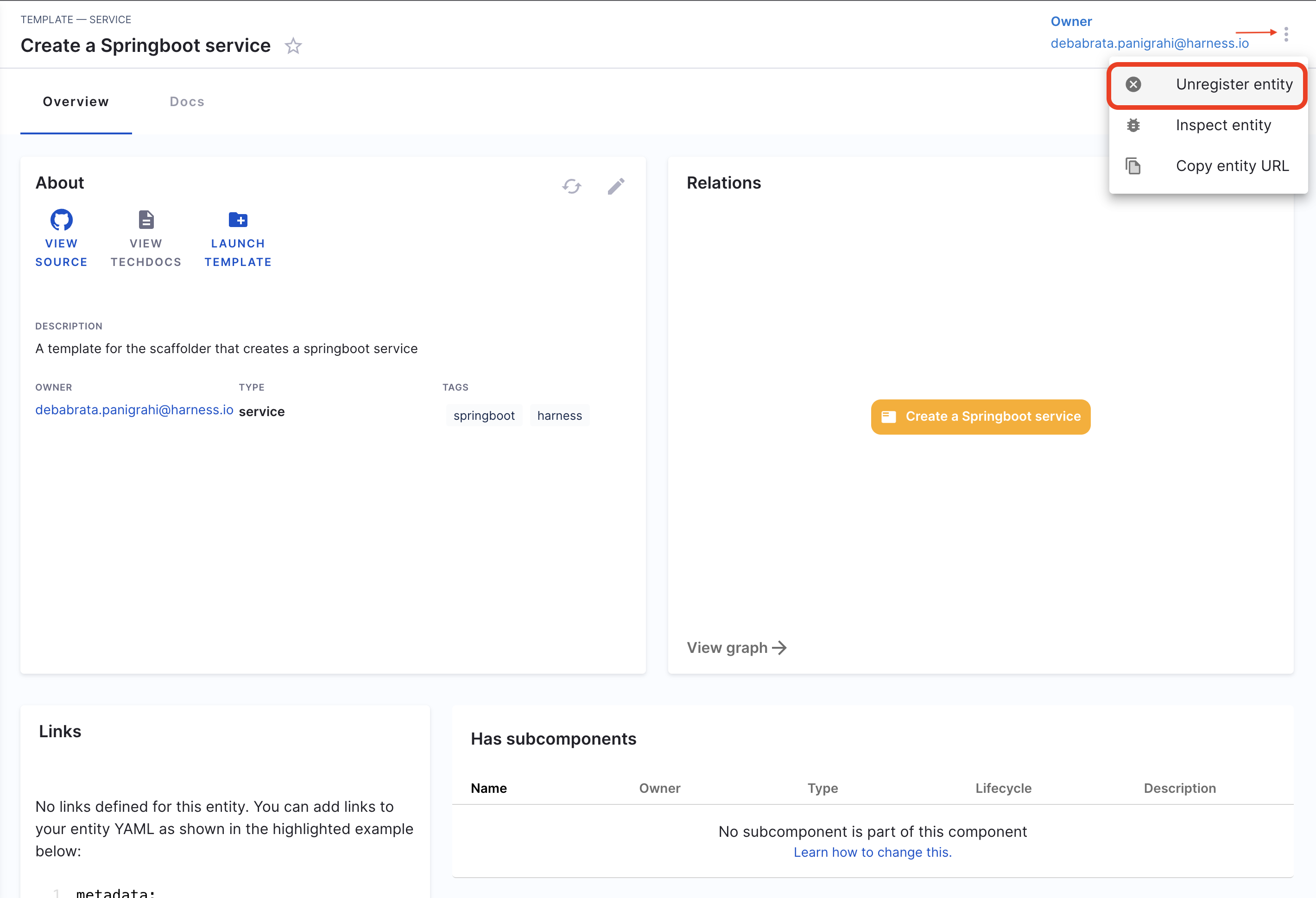Image resolution: width=1316 pixels, height=898 pixels.
Task: Click the View TechDocs document icon
Action: pos(146,220)
